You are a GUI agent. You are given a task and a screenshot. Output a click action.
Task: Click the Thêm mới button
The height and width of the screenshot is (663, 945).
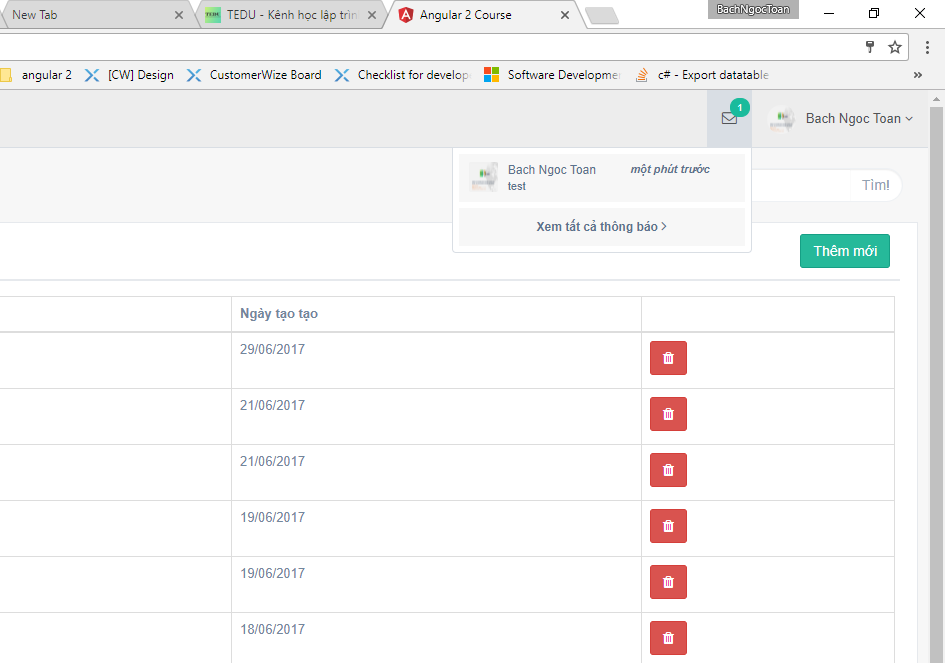[x=844, y=251]
